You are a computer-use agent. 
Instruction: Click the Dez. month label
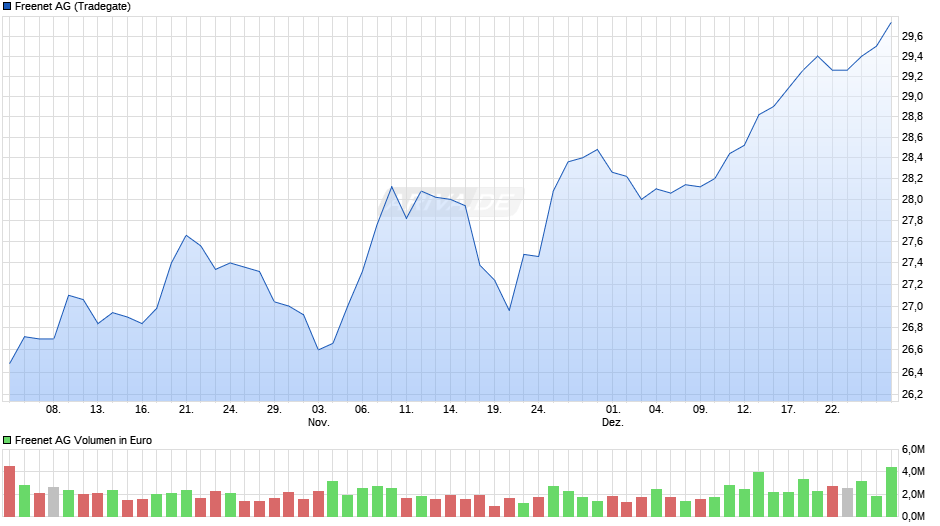point(613,422)
